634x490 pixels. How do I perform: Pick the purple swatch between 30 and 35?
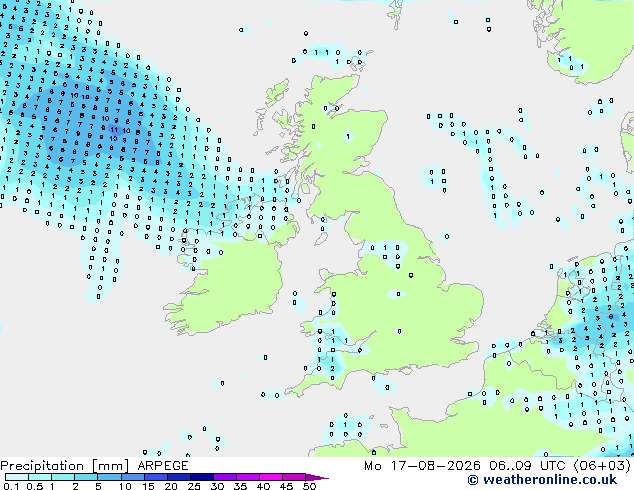pos(225,477)
